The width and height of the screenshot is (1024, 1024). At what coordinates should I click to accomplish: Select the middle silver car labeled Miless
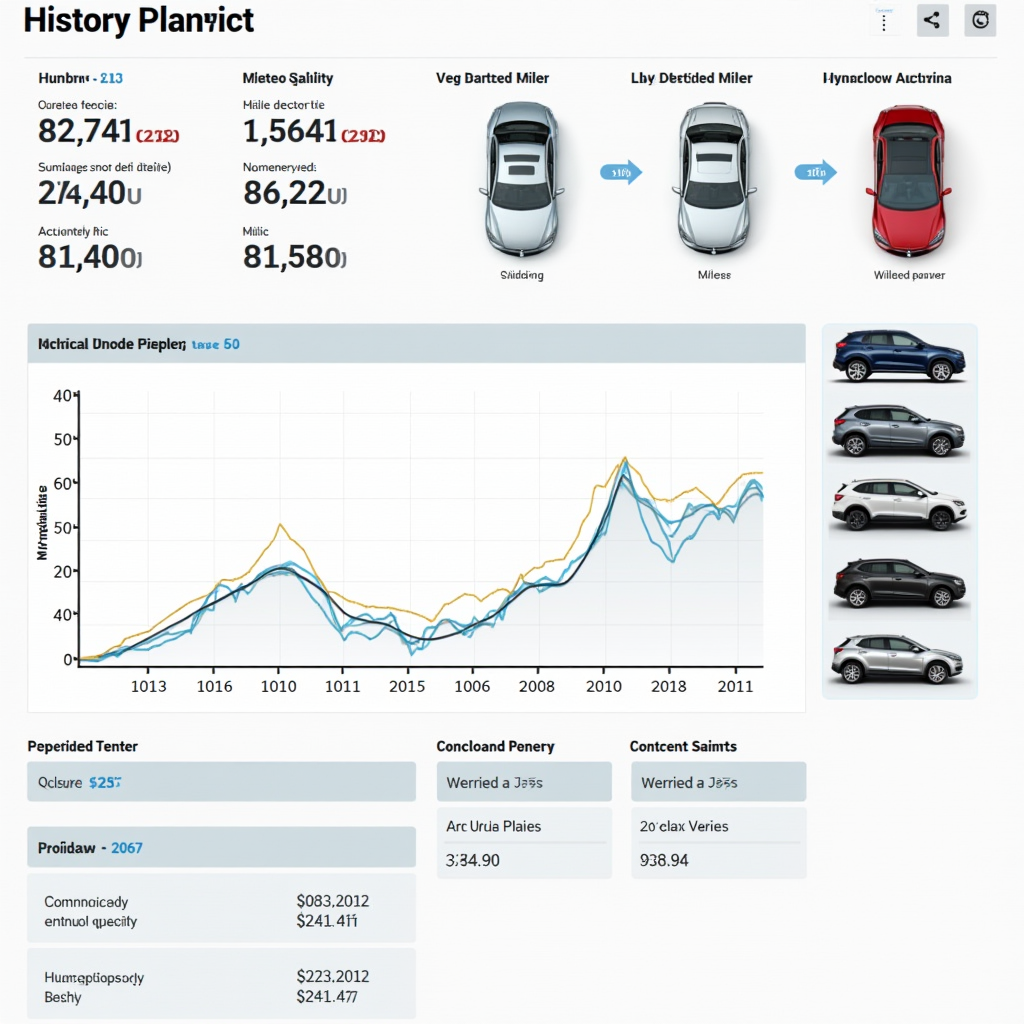pyautogui.click(x=713, y=178)
